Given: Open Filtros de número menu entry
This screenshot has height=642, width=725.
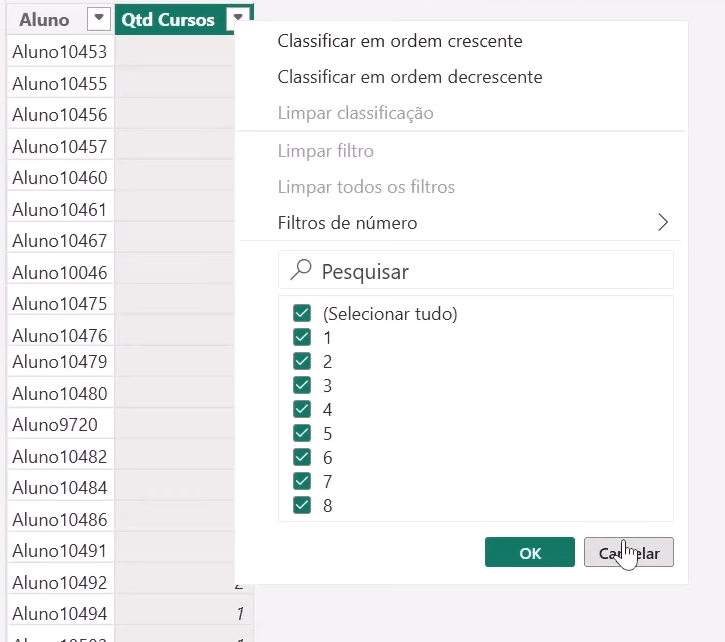Looking at the screenshot, I should (x=347, y=223).
